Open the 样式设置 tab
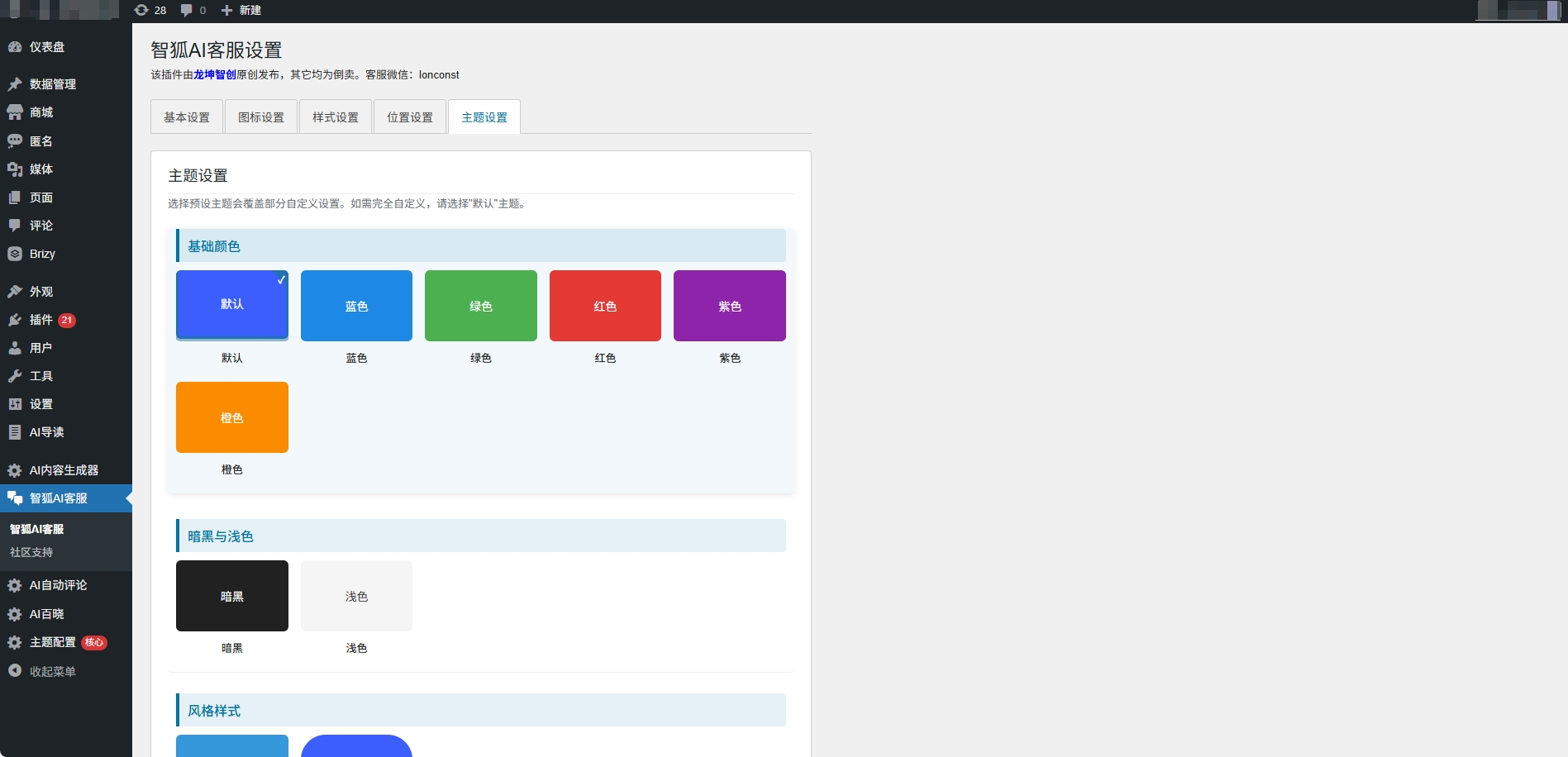The image size is (1568, 757). [336, 117]
